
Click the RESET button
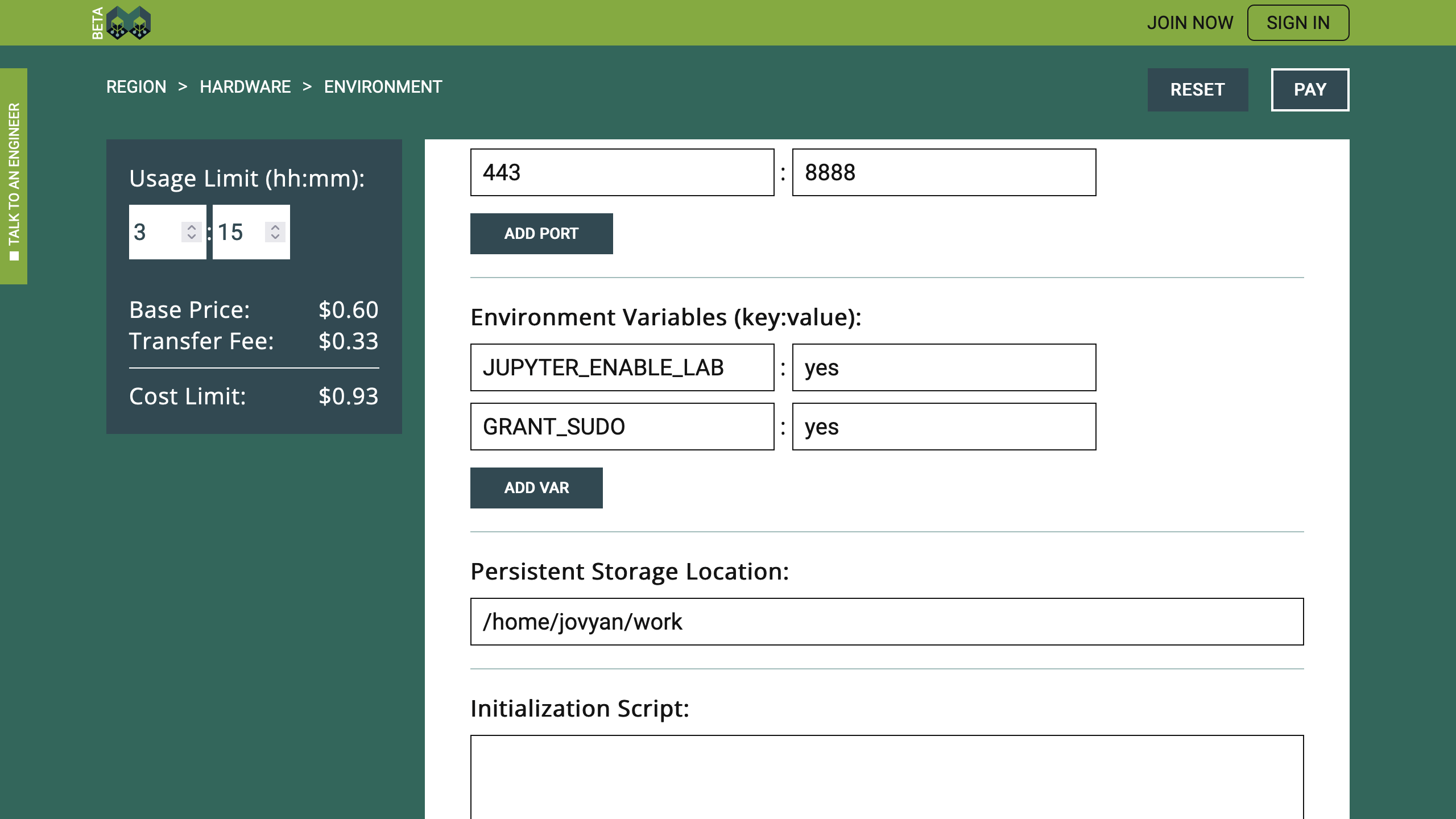(x=1198, y=90)
